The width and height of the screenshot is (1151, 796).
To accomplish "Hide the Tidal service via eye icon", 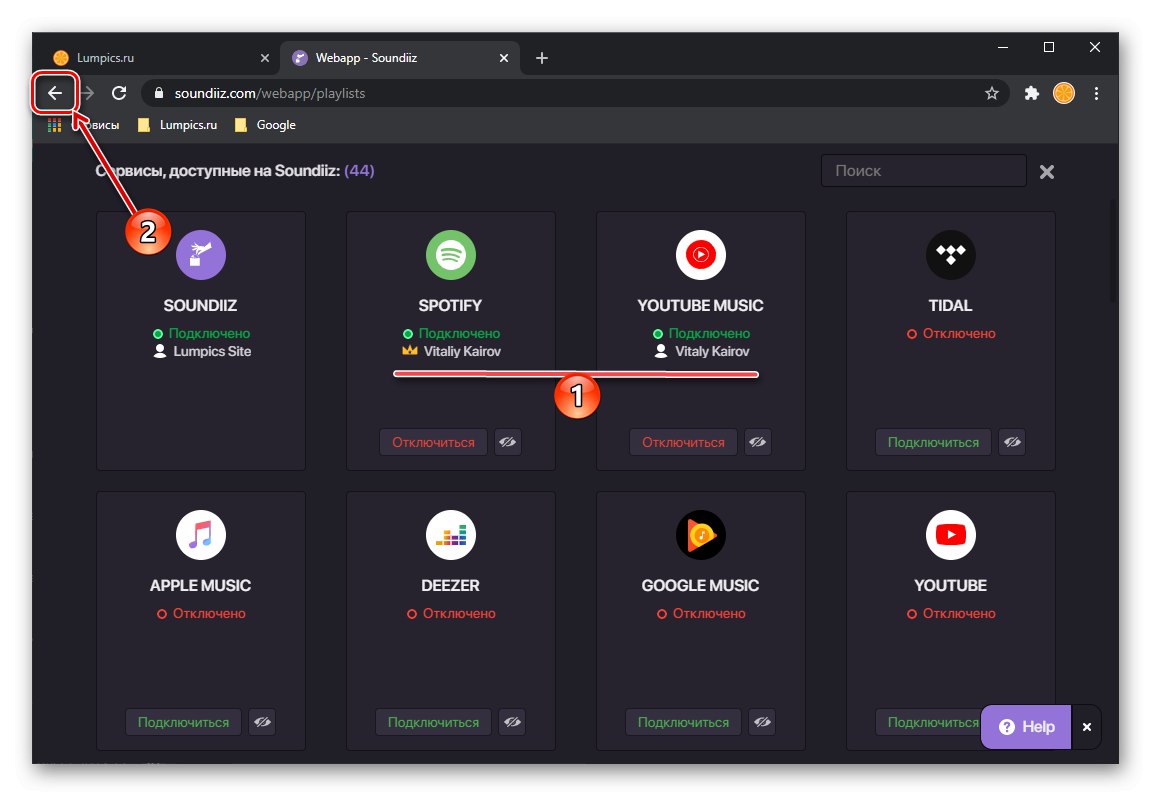I will (x=1012, y=442).
